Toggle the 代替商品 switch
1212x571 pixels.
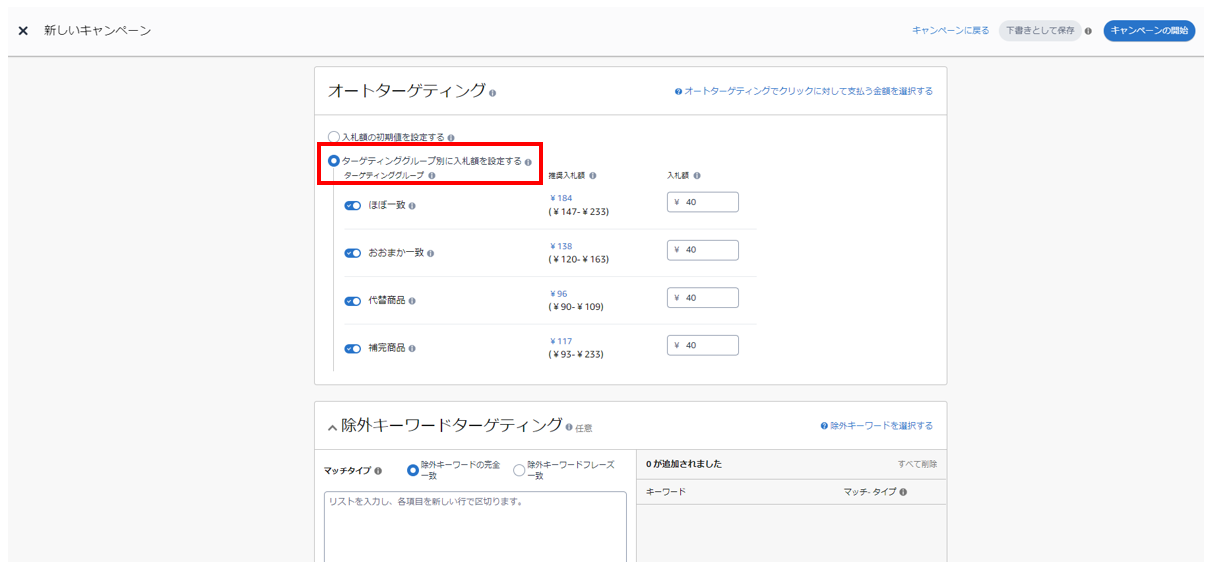click(353, 301)
